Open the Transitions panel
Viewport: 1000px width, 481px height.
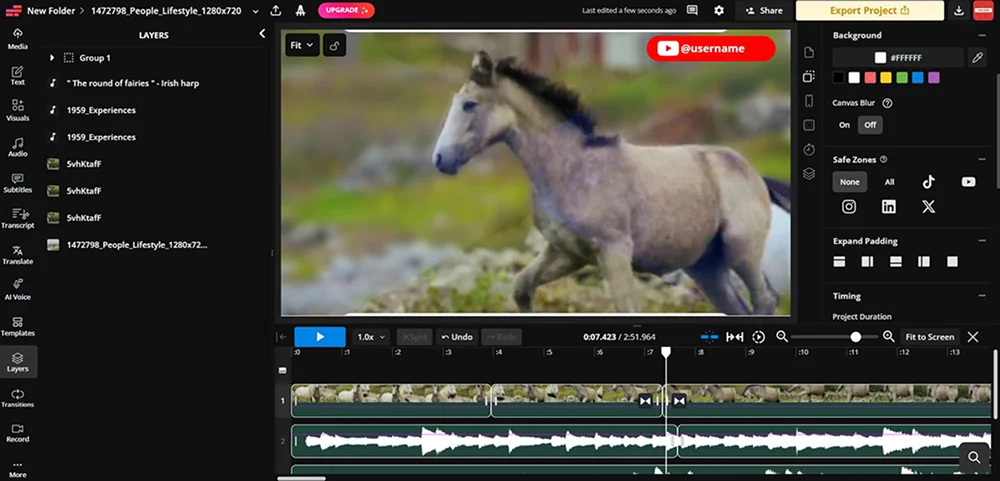pyautogui.click(x=17, y=397)
